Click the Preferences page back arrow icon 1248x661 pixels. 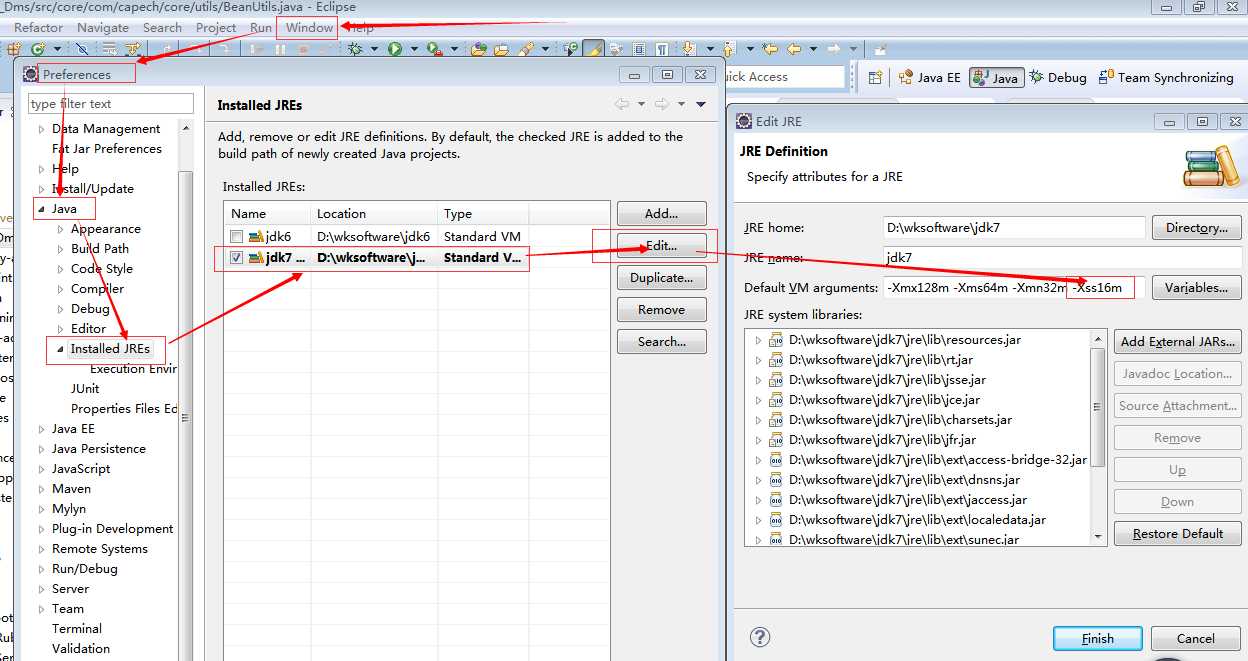(622, 104)
